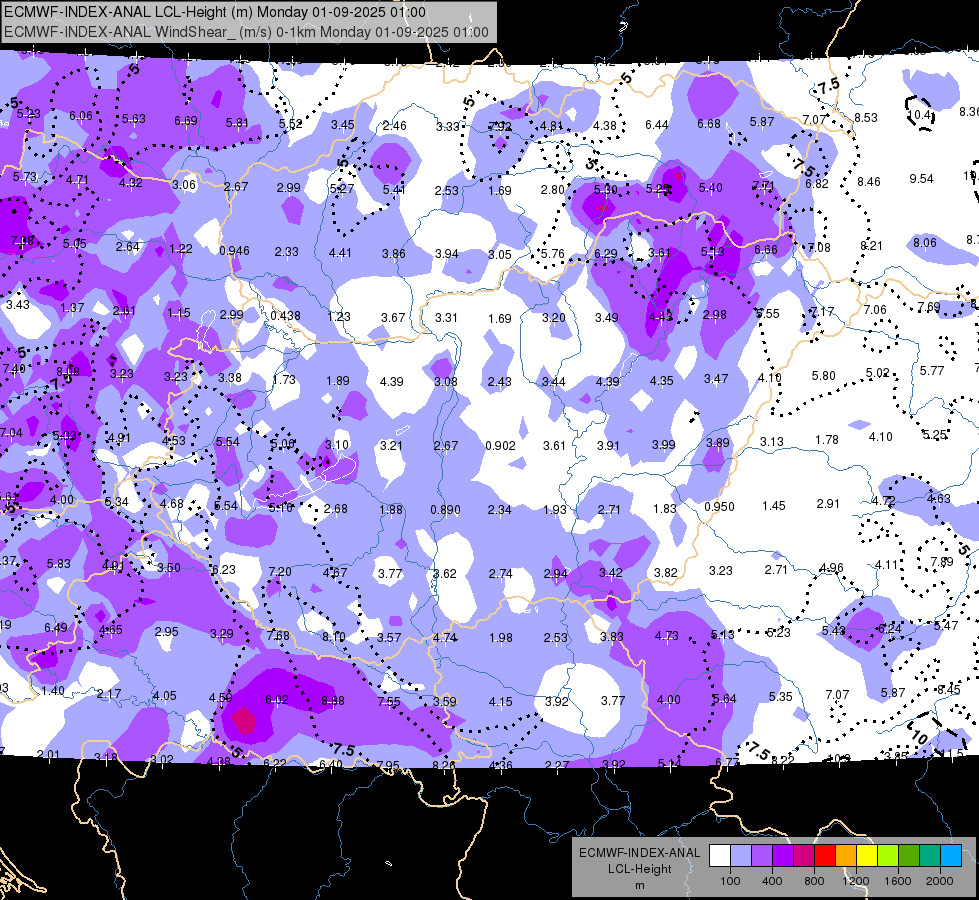The height and width of the screenshot is (900, 979).
Task: Click the legend tick label '1600'
Action: point(898,881)
